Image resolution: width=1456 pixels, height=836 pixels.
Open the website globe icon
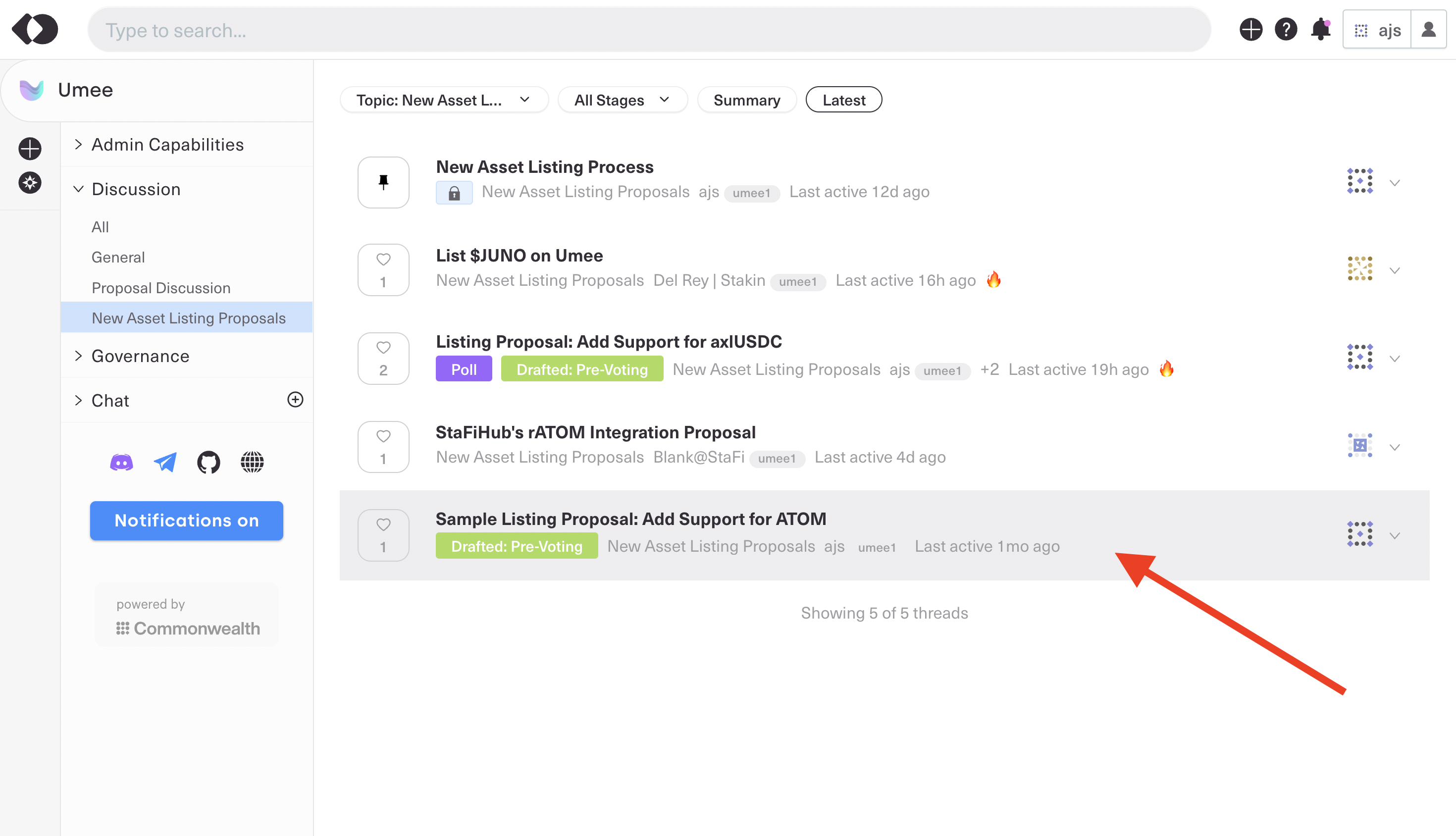(x=252, y=462)
